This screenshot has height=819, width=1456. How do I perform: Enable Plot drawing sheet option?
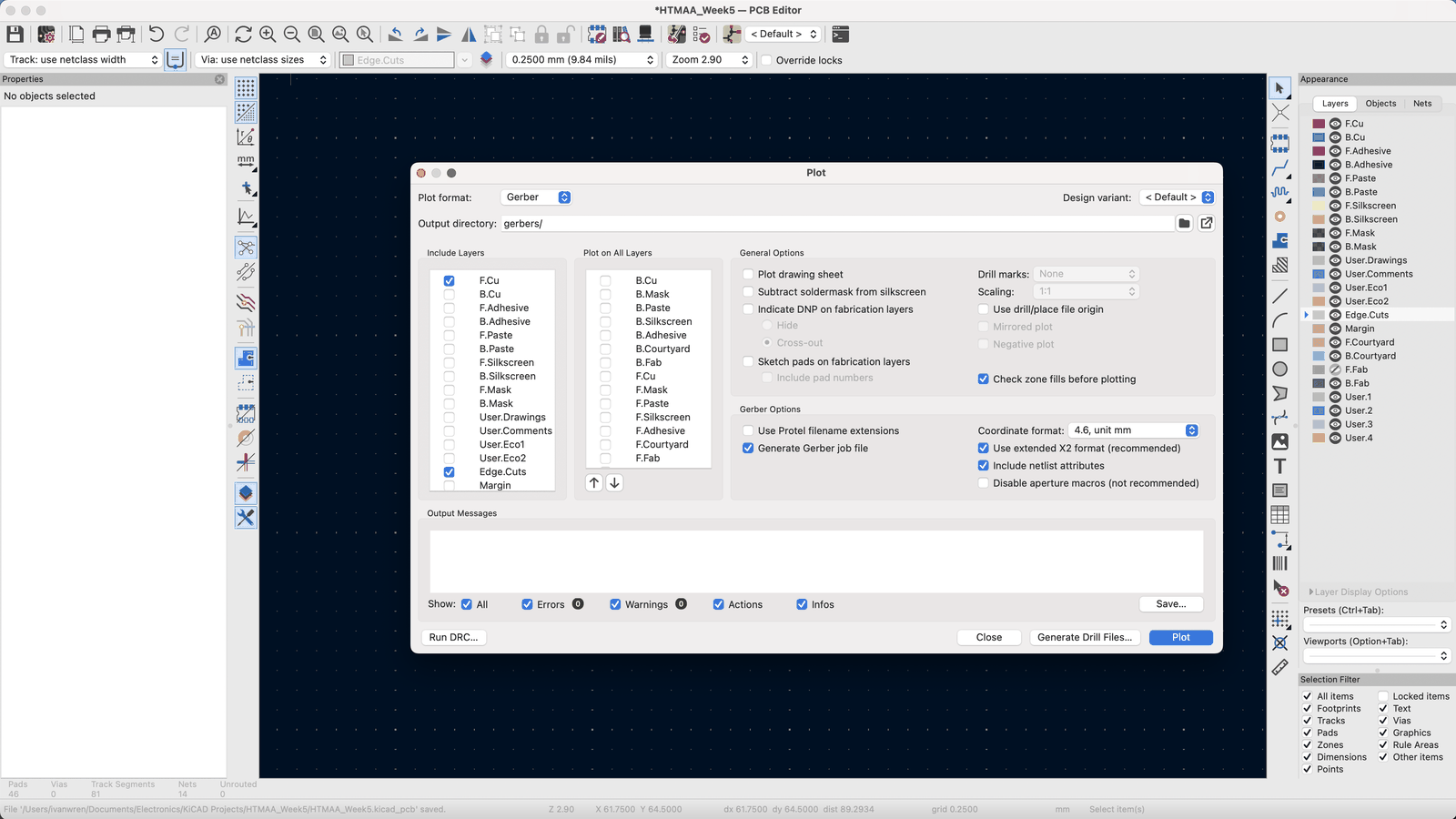(x=748, y=274)
